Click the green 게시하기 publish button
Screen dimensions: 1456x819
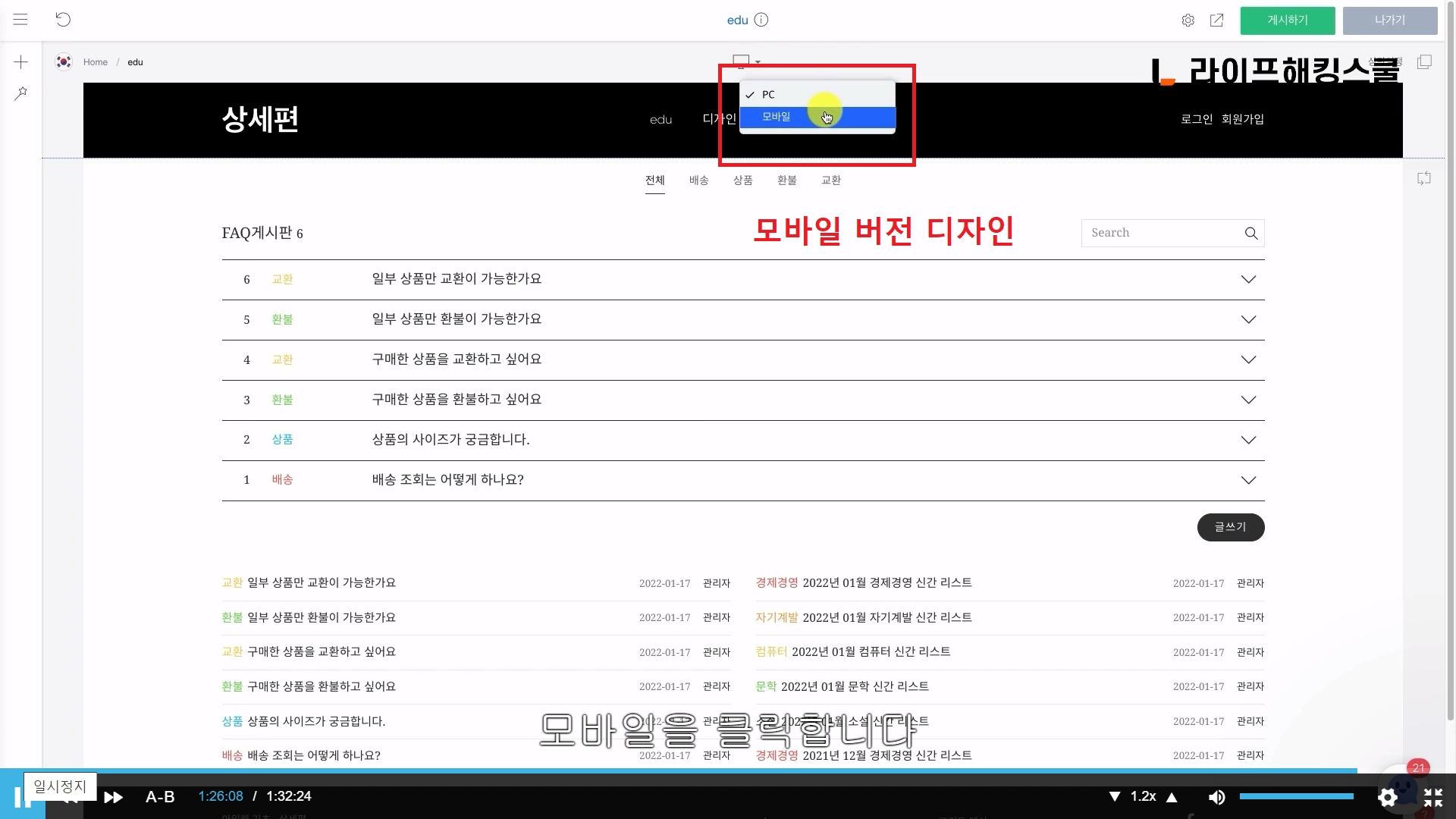1287,20
